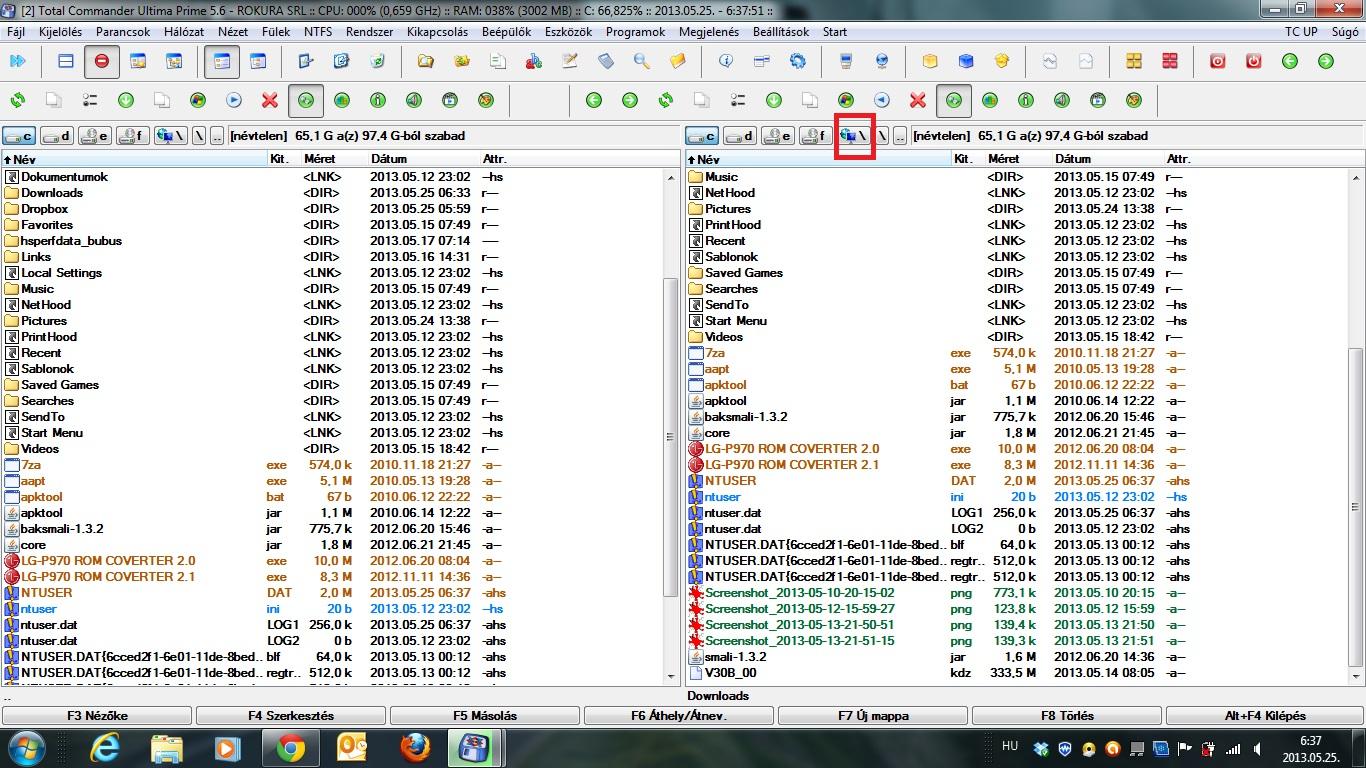Click the yellow box pack icon
The width and height of the screenshot is (1366, 768).
[930, 62]
